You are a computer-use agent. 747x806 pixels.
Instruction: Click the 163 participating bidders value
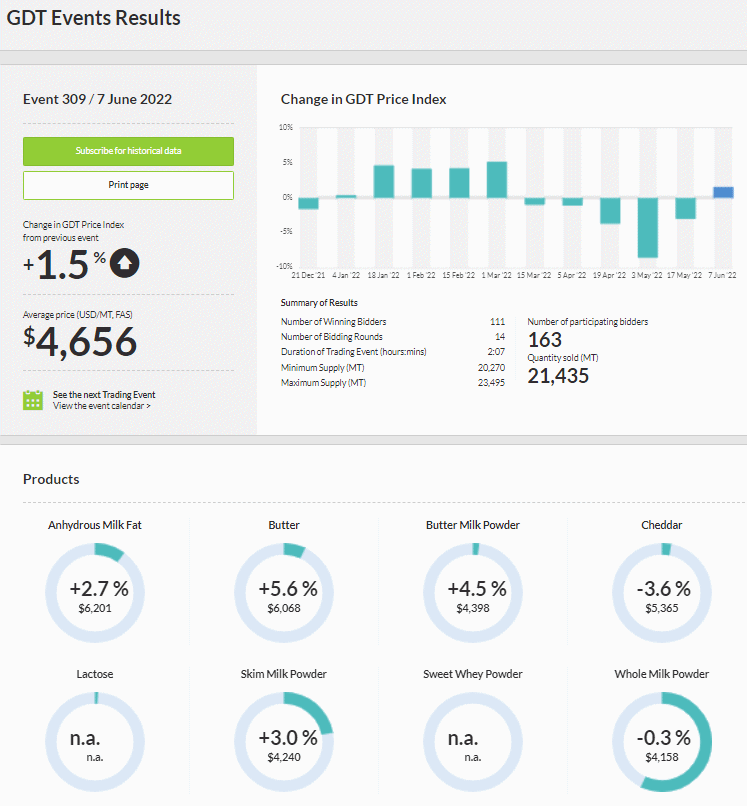[x=545, y=340]
